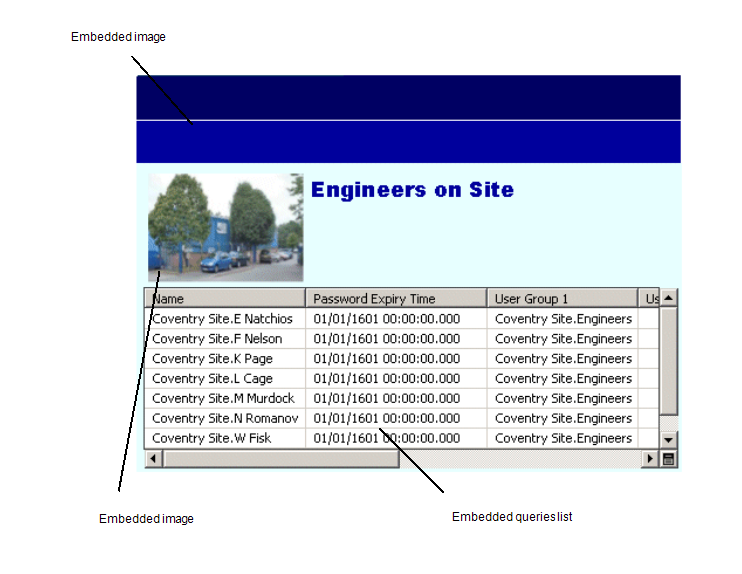Select the Coventry Site.L Cage name cell
The image size is (742, 574).
(x=225, y=378)
